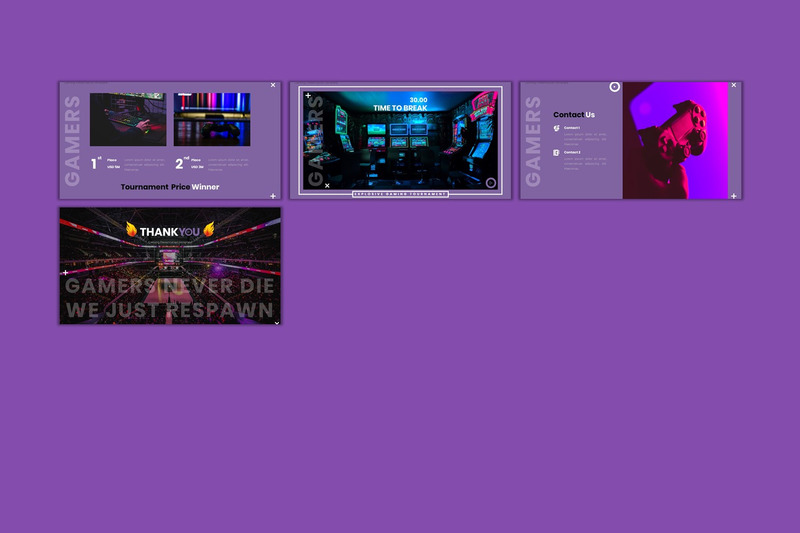Select the 2nd Place number text

tap(179, 164)
